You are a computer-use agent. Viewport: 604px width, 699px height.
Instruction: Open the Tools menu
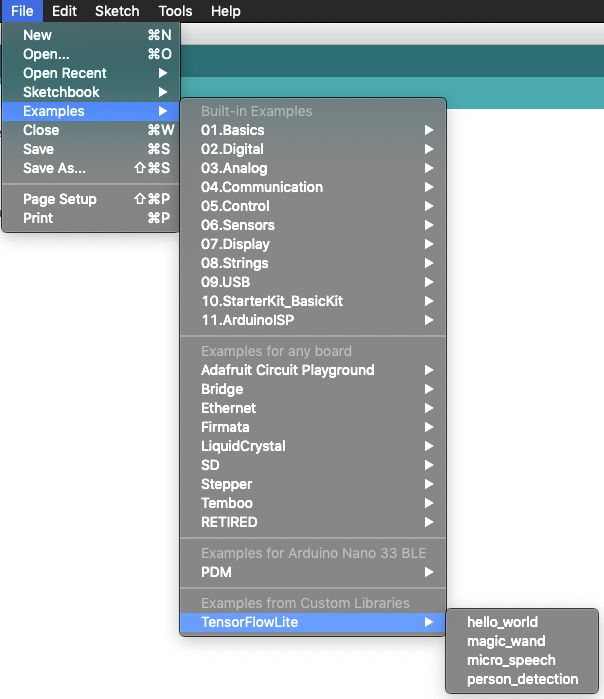[x=175, y=11]
